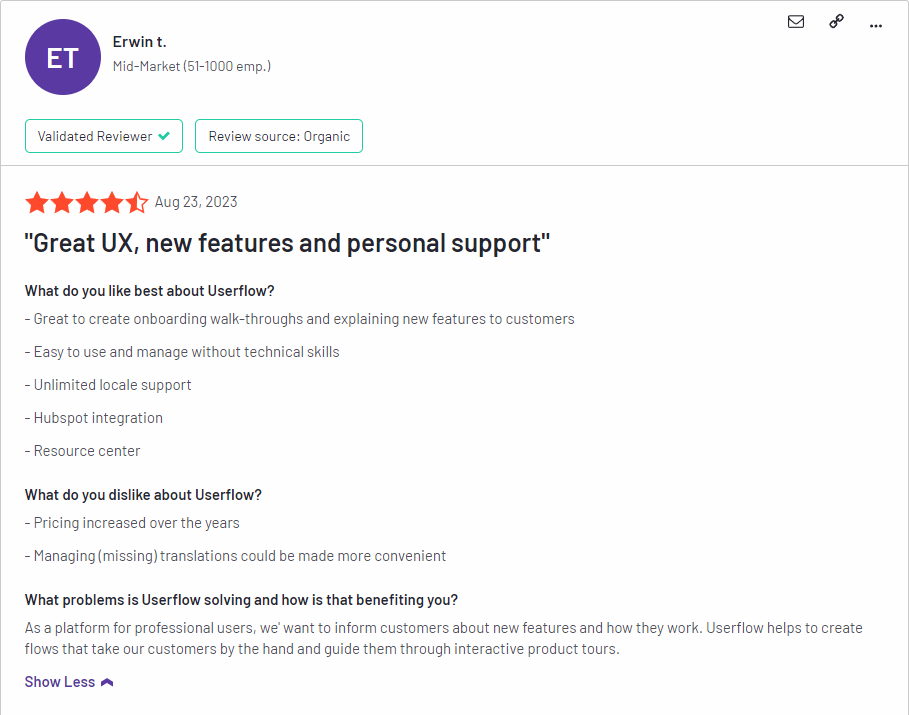Click the Validated Reviewer badge label
The image size is (909, 715).
tap(95, 136)
